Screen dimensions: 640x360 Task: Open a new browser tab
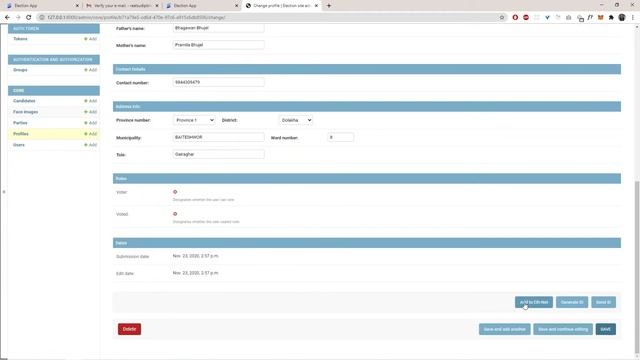tap(329, 6)
